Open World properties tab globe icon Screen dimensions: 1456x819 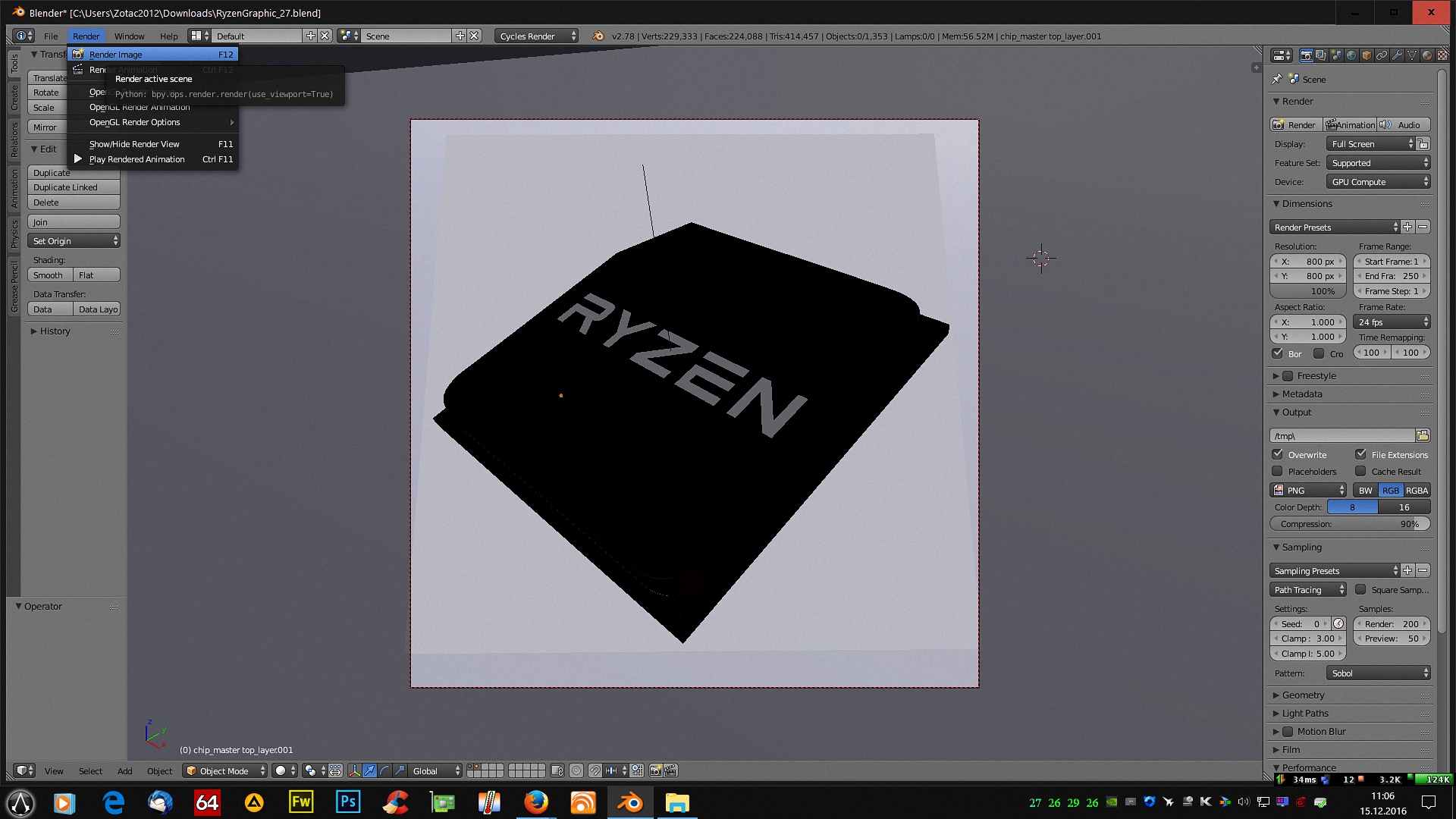(1351, 55)
